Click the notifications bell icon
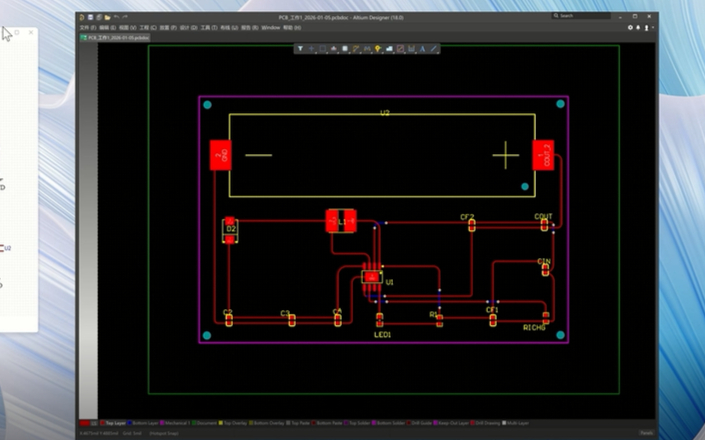Image resolution: width=705 pixels, height=440 pixels. pyautogui.click(x=638, y=27)
